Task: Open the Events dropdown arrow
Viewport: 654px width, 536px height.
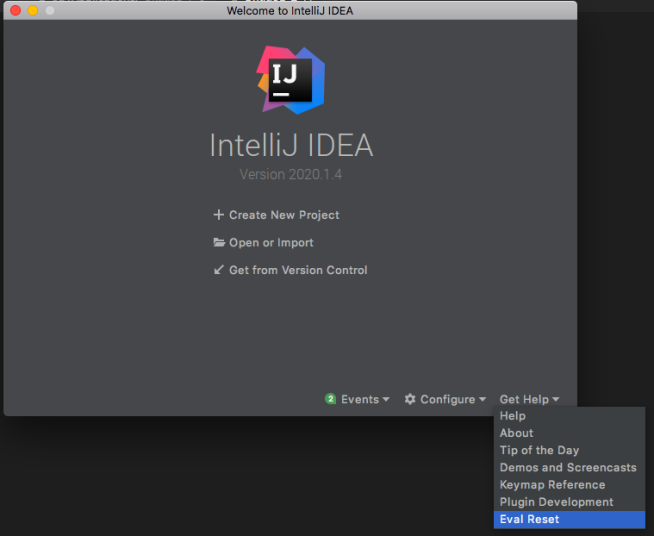Action: (386, 400)
